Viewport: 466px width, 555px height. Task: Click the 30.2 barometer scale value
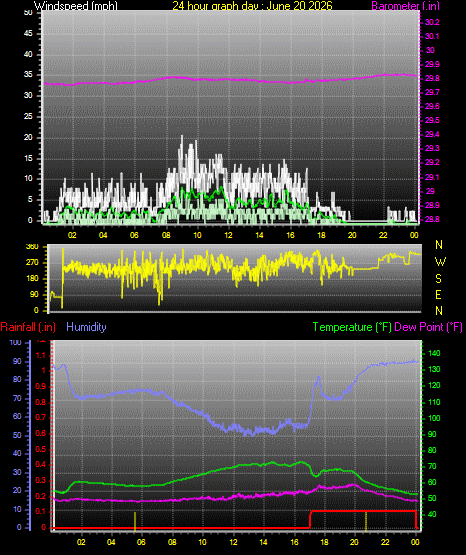pyautogui.click(x=432, y=22)
